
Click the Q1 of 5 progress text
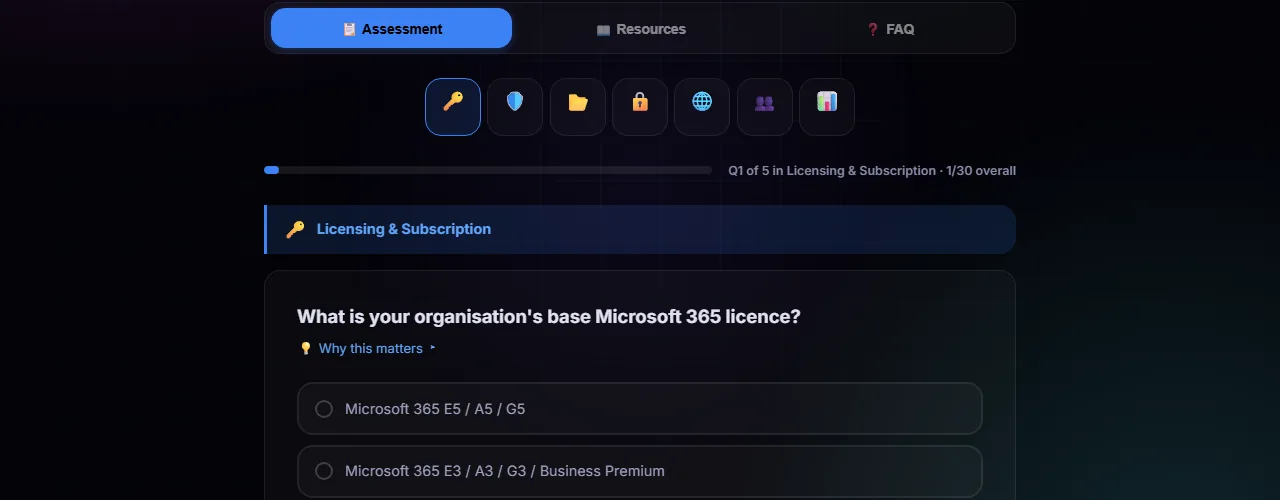(x=871, y=171)
